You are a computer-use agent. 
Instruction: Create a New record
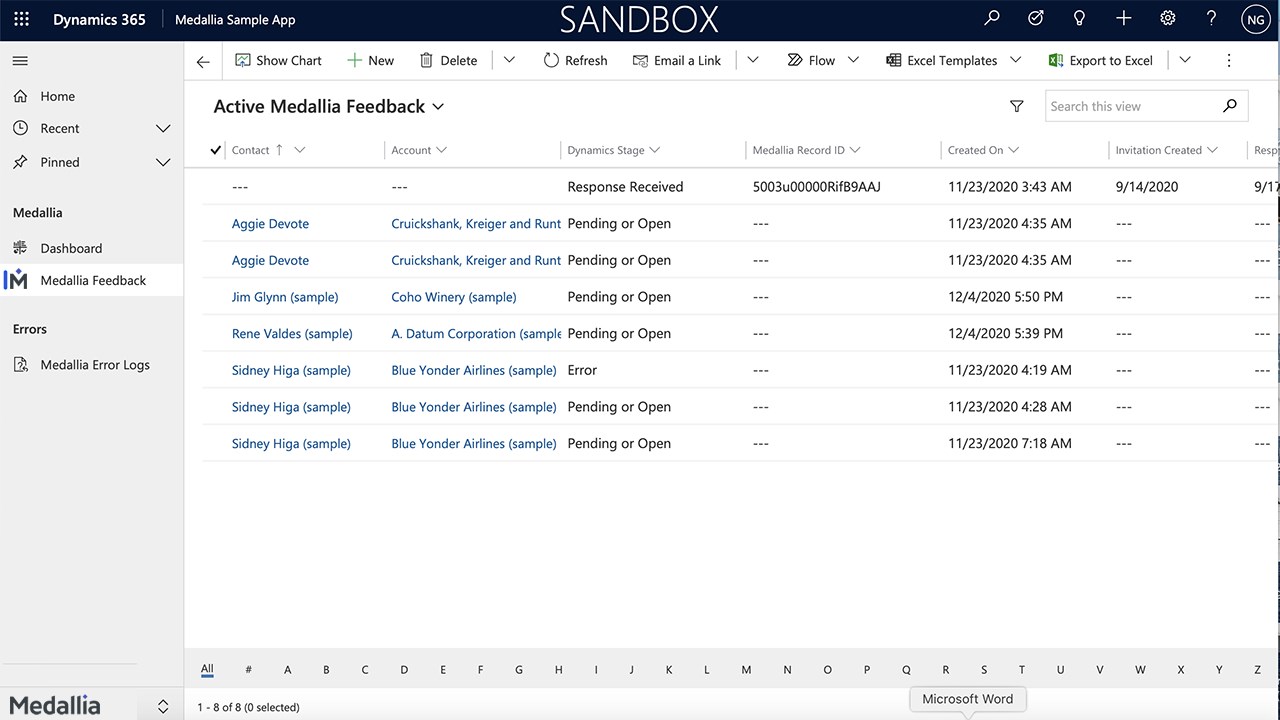point(370,60)
